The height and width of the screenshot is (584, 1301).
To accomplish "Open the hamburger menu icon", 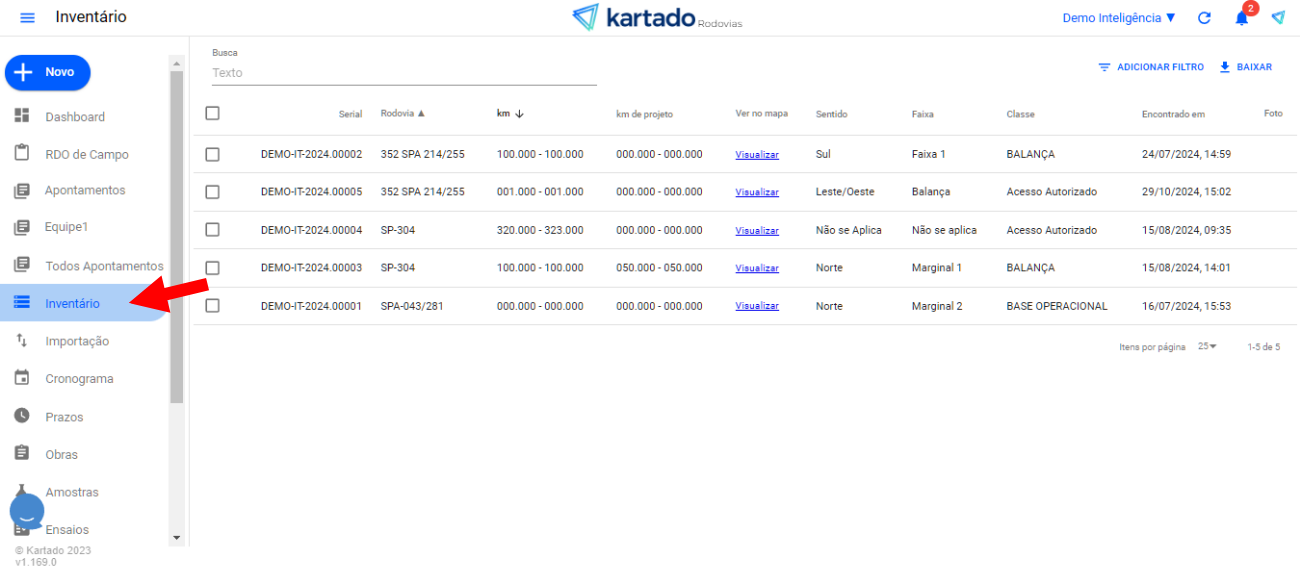I will tap(27, 18).
